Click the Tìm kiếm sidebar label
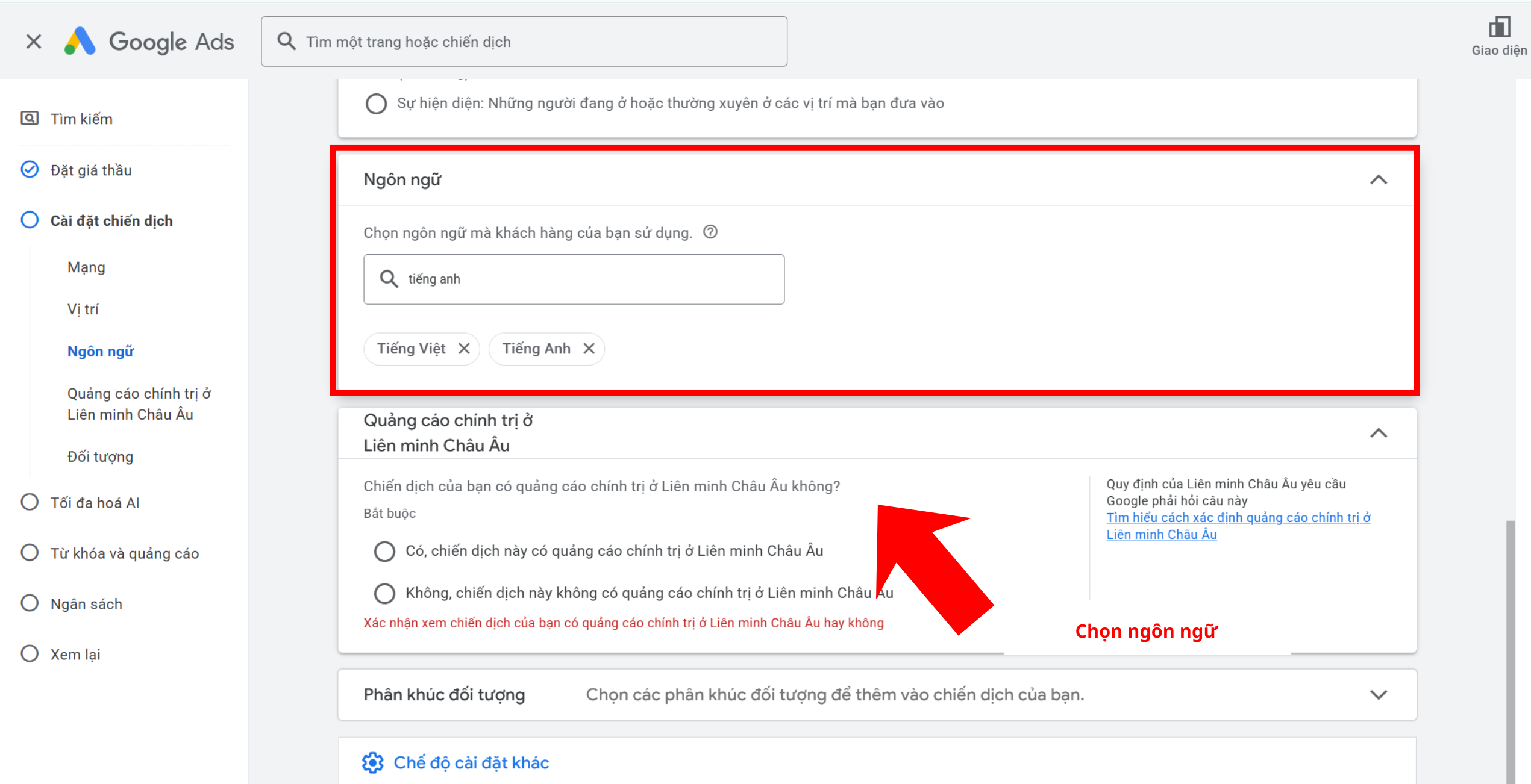Image resolution: width=1531 pixels, height=784 pixels. point(81,119)
